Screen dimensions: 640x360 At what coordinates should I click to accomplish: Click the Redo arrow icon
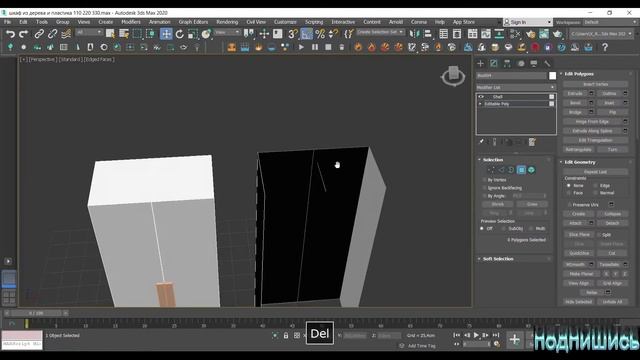(x=24, y=34)
